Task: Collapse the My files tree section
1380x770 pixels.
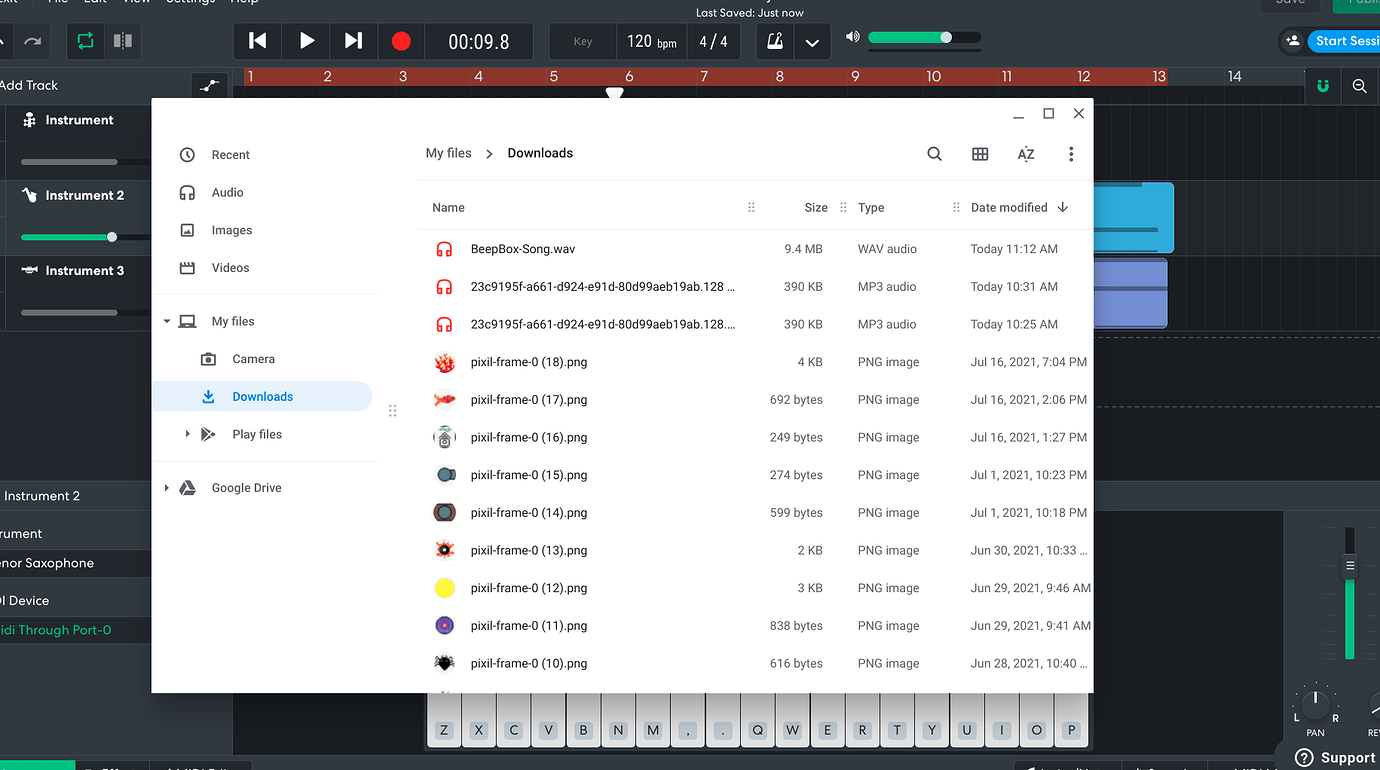Action: (166, 321)
